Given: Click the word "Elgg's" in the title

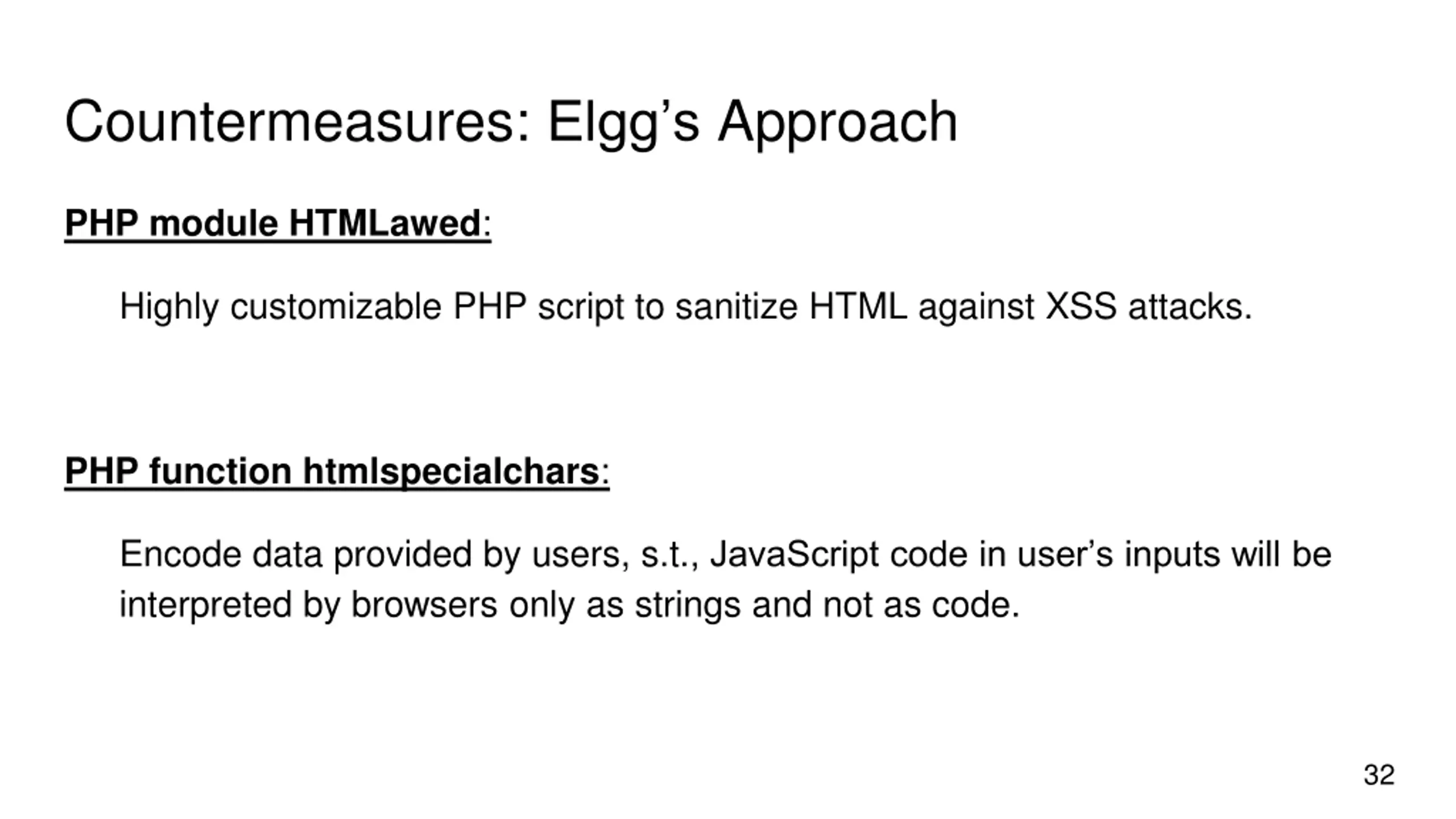Looking at the screenshot, I should pyautogui.click(x=623, y=122).
